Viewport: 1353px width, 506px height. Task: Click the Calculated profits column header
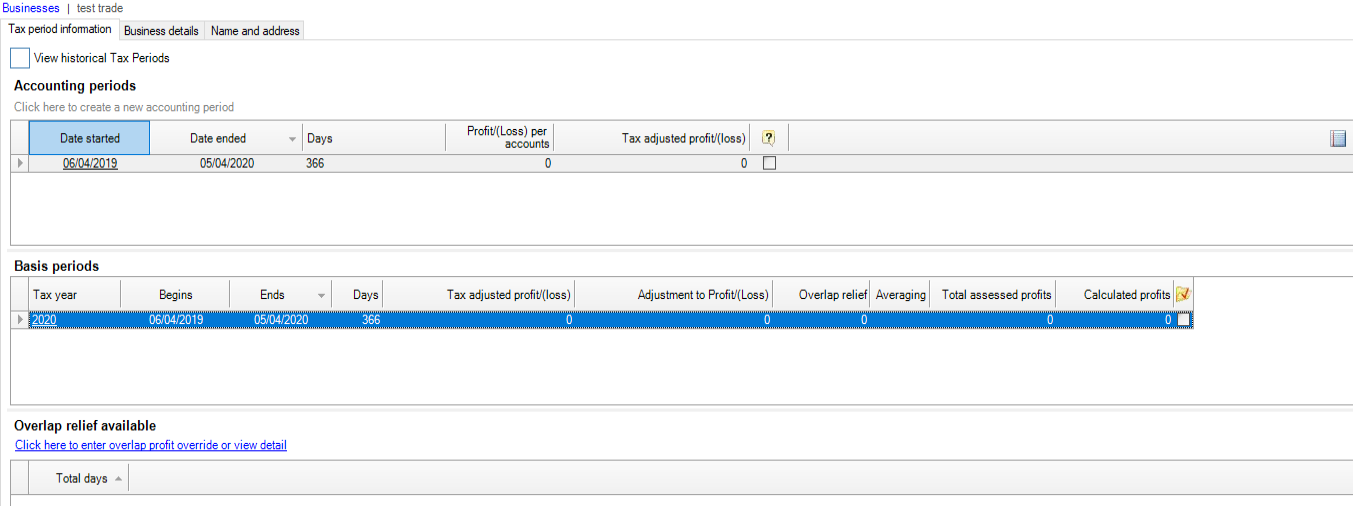[x=1114, y=294]
